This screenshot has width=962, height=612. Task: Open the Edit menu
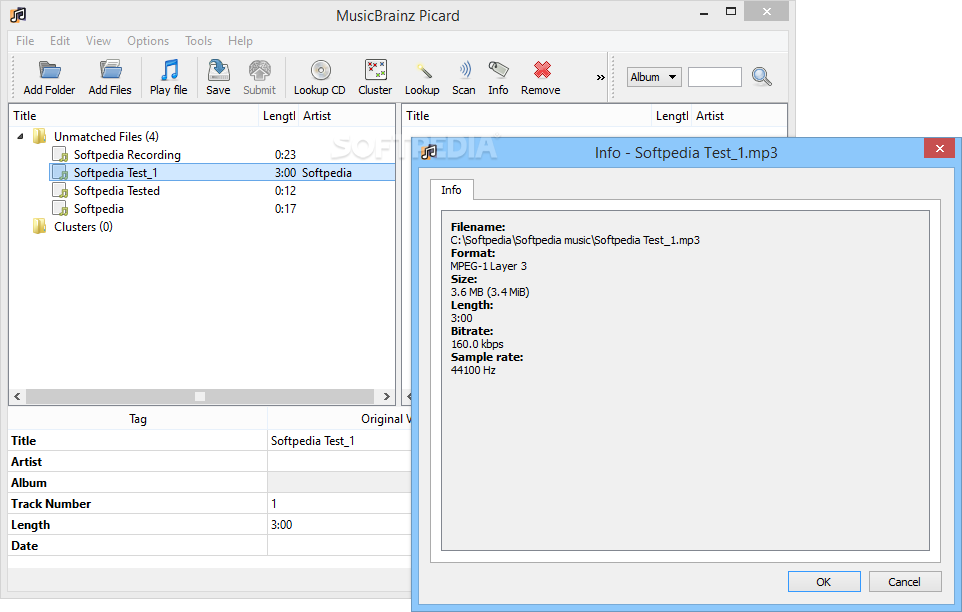click(60, 41)
